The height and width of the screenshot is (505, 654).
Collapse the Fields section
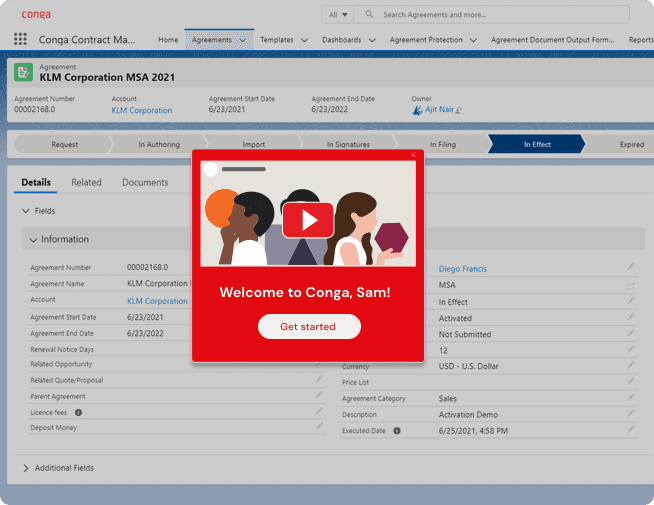[26, 211]
